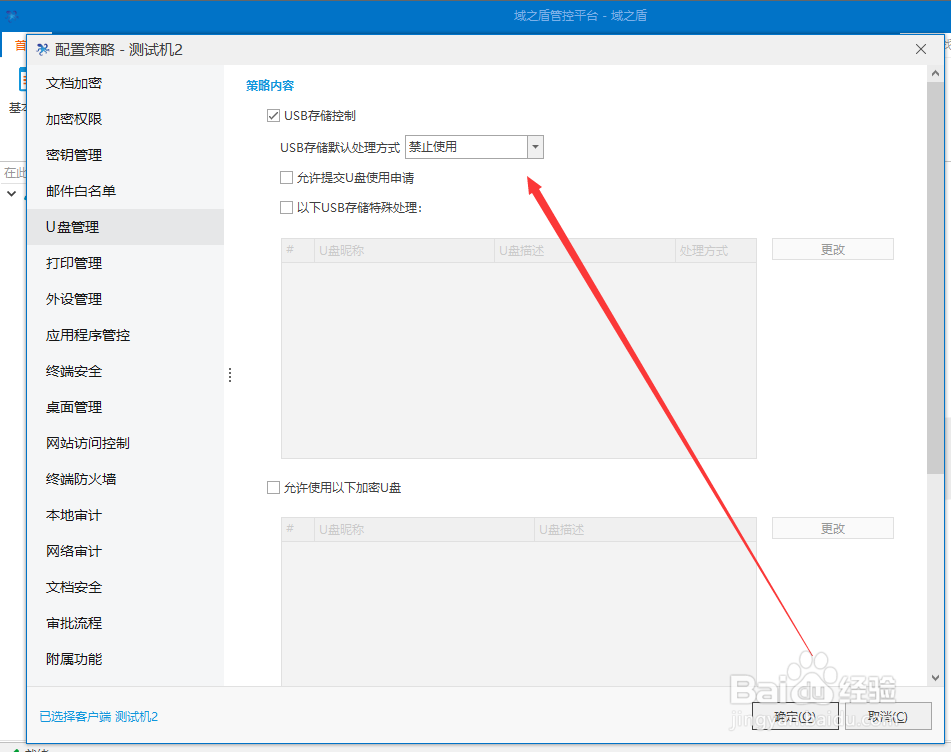Click U盘描述 column header in upper table

(x=585, y=250)
